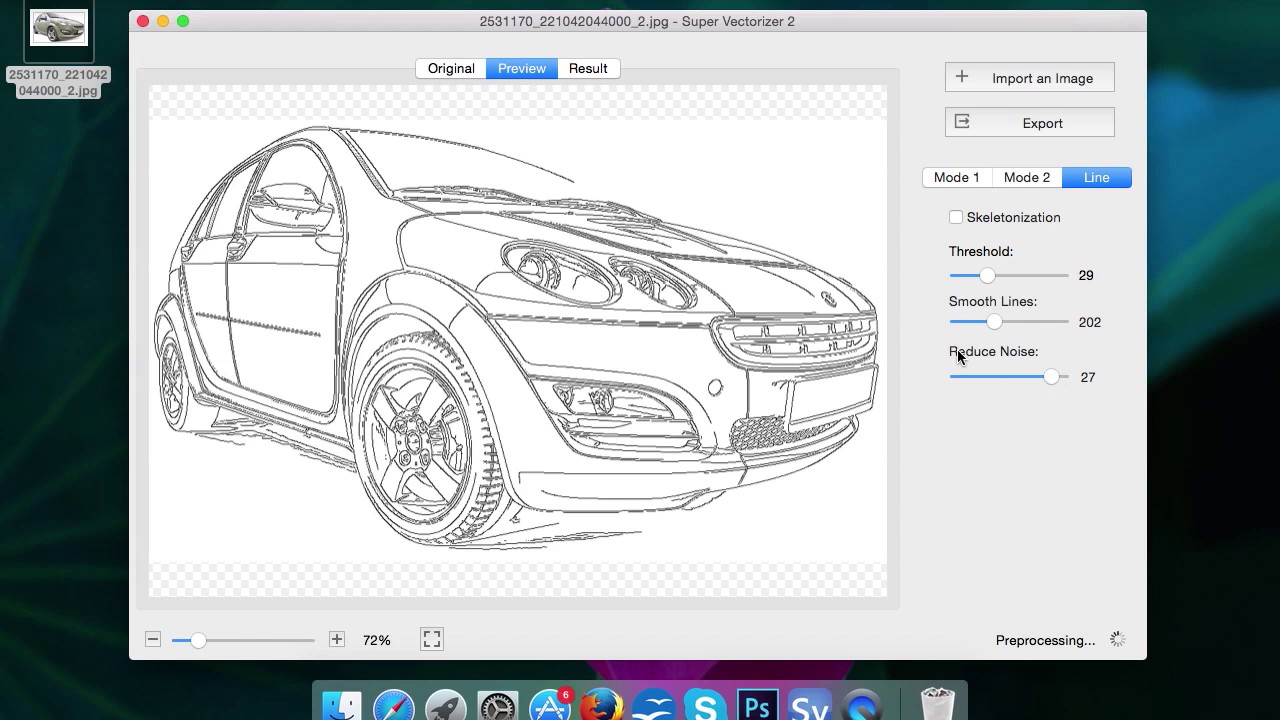Screen dimensions: 1280x720
Task: Switch to the Result tab
Action: [588, 68]
